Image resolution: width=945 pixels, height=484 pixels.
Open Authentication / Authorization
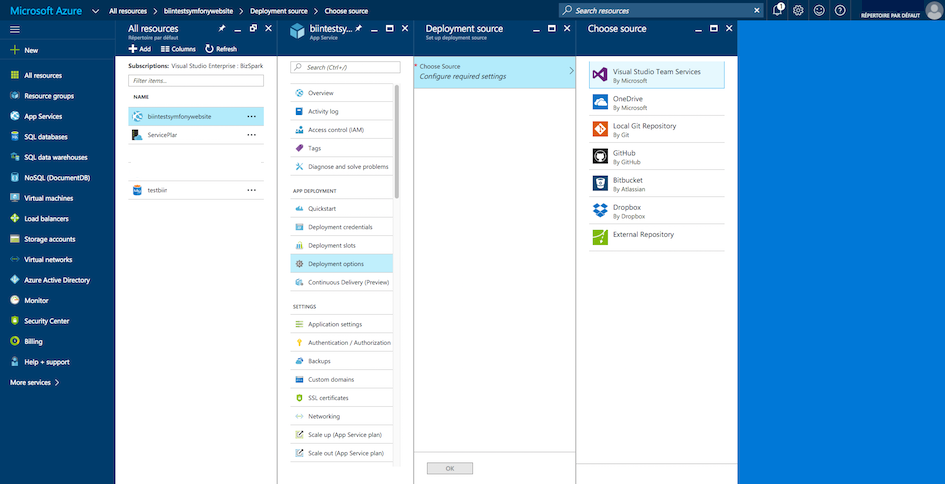click(342, 342)
